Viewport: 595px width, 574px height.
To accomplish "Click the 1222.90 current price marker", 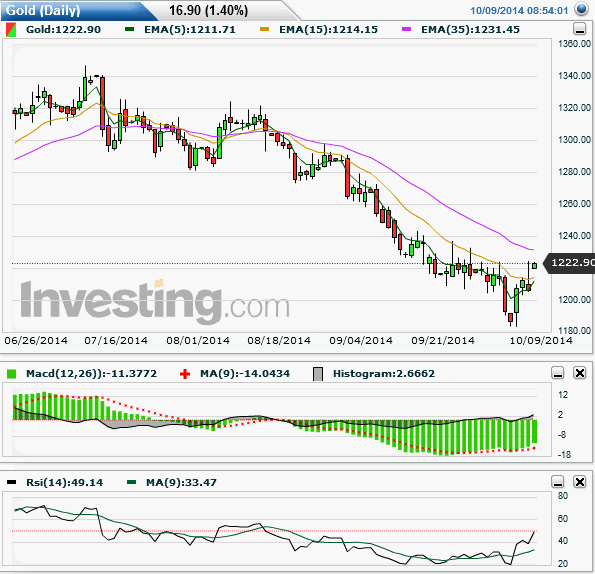I will [570, 263].
